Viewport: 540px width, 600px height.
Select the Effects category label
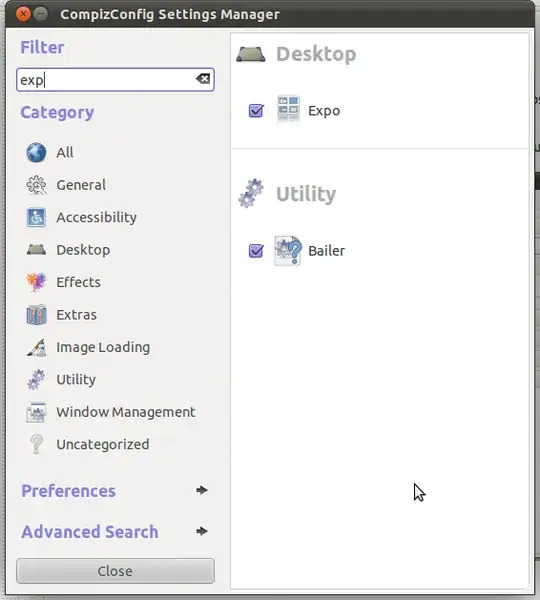[78, 282]
